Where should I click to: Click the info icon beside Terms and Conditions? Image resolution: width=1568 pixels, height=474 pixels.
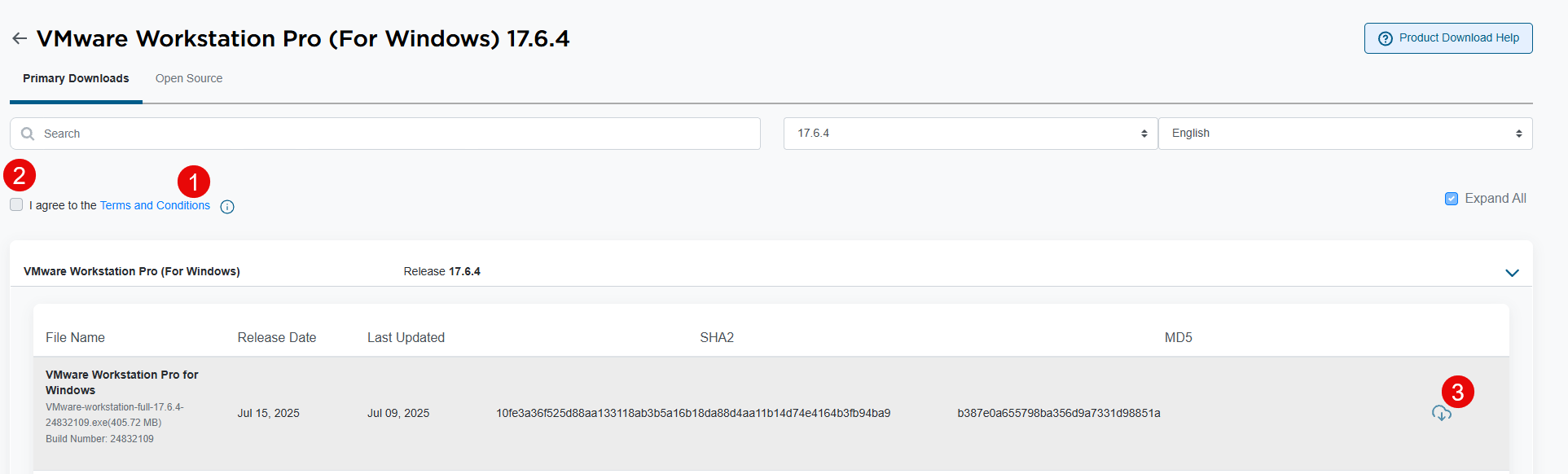pos(227,207)
